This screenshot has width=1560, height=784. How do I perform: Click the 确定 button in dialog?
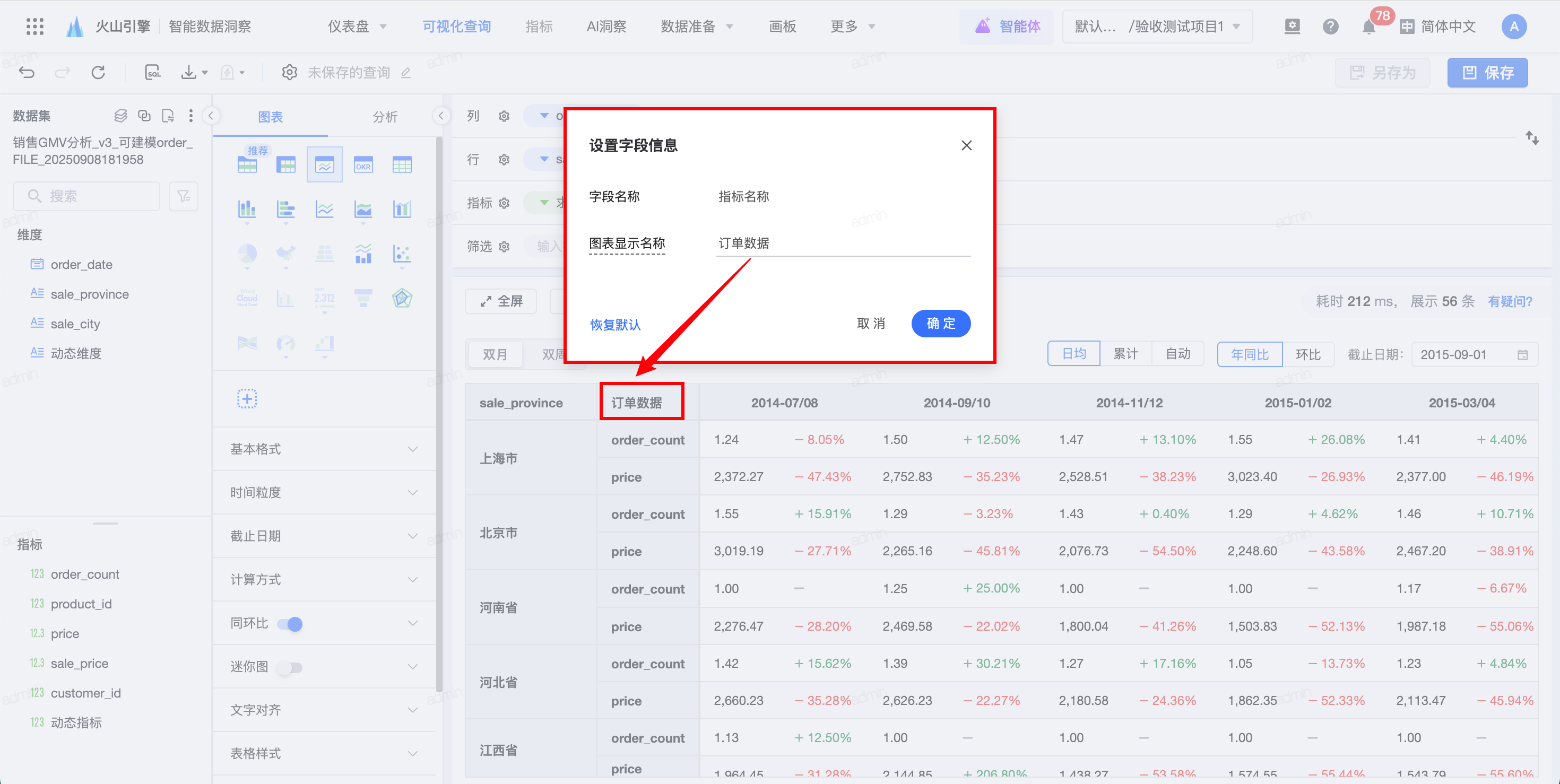pos(940,323)
